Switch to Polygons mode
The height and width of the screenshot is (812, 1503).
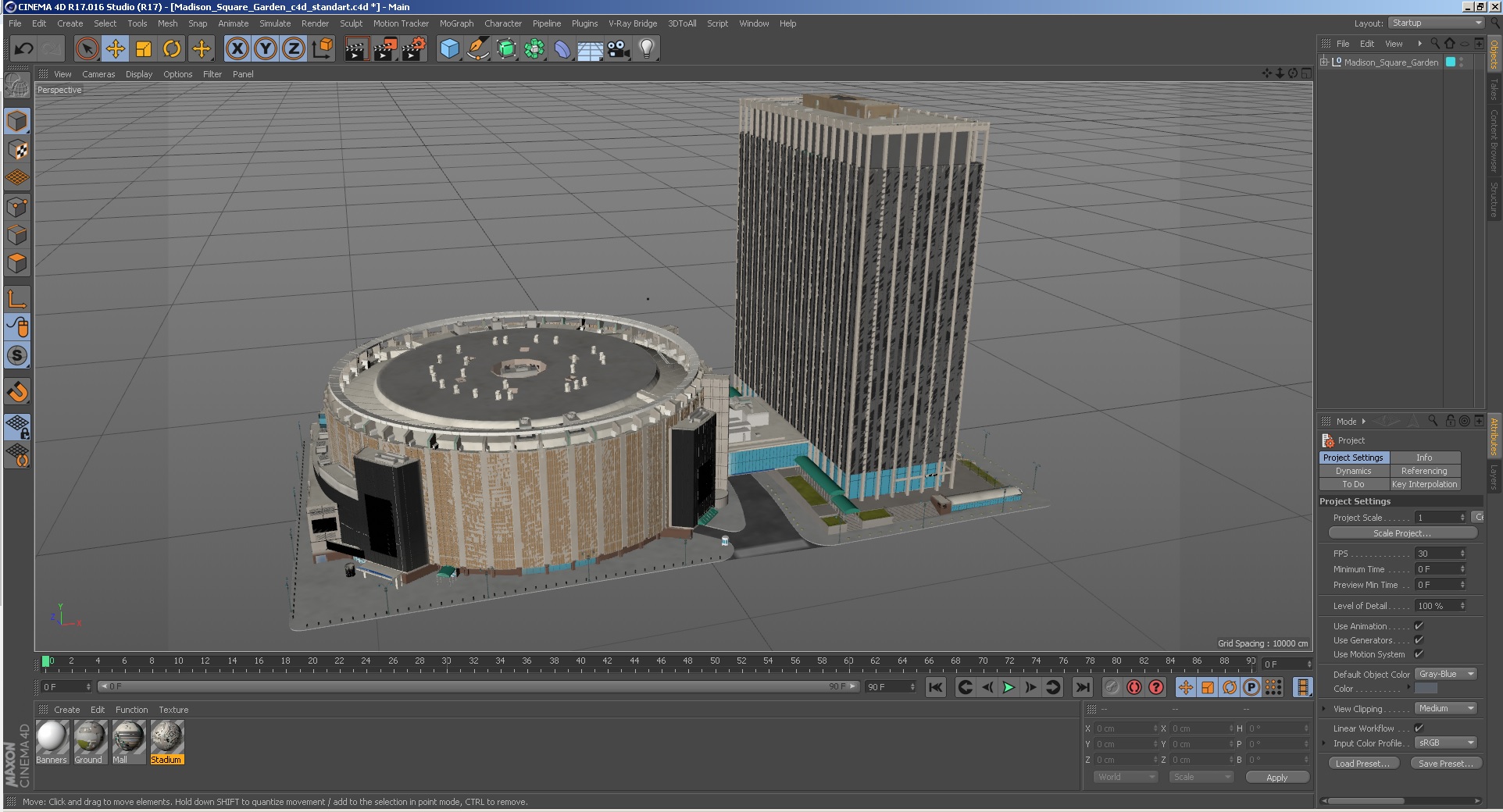tap(17, 263)
